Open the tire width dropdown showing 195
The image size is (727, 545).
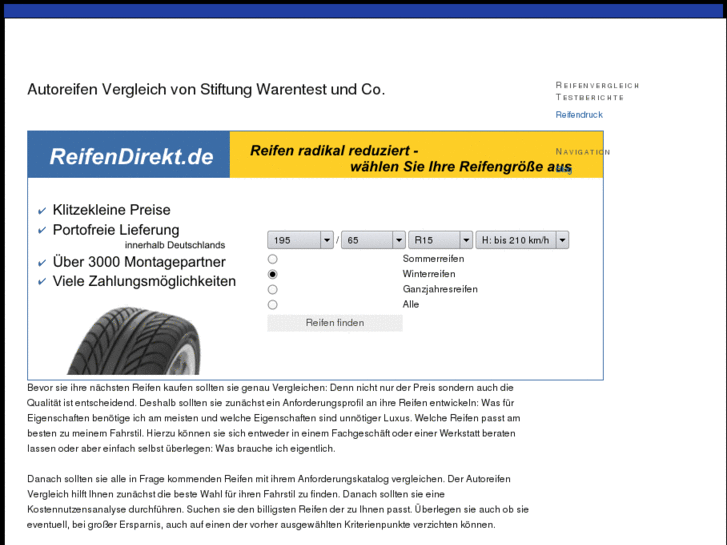(x=300, y=240)
